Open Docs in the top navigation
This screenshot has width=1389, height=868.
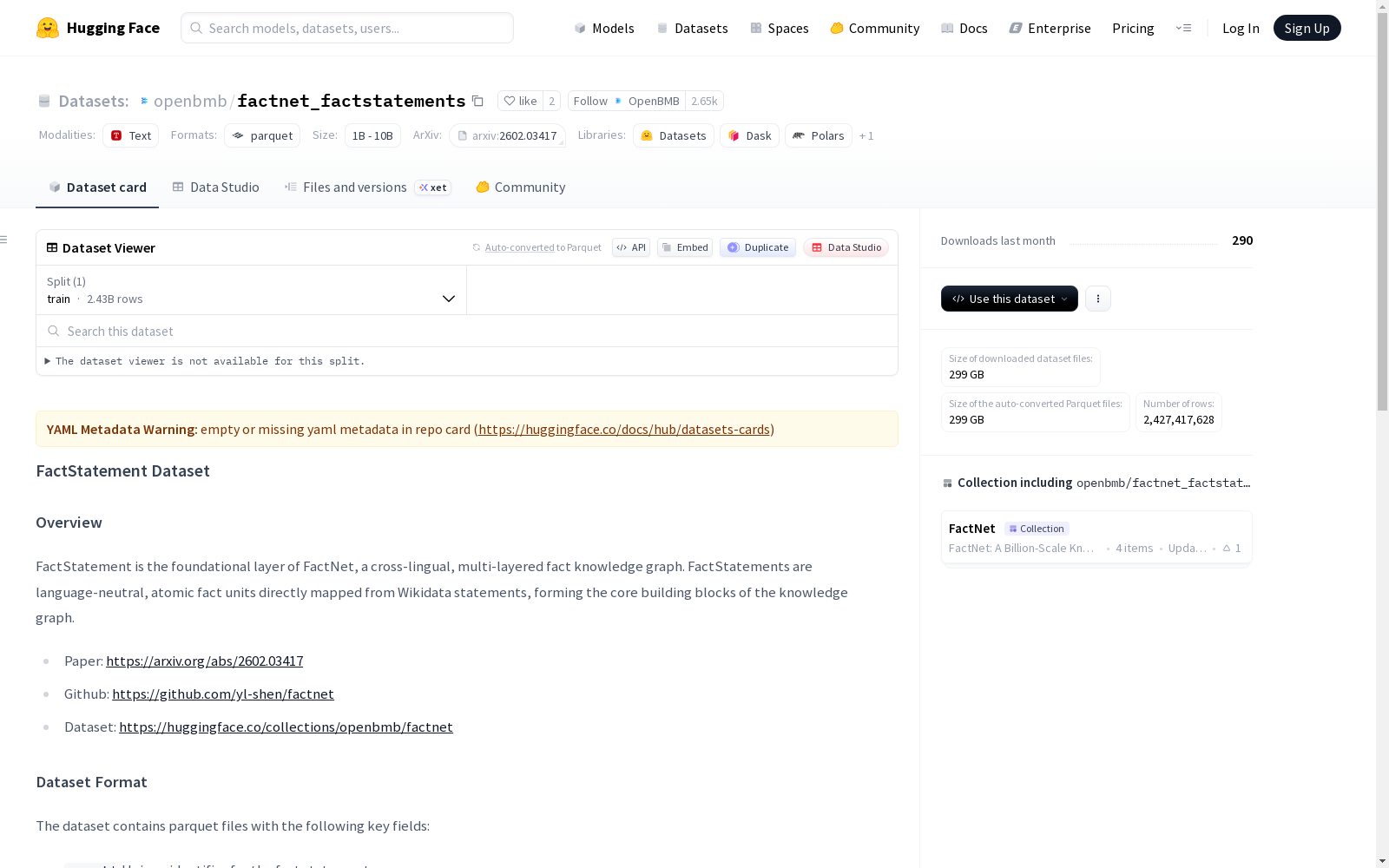(x=964, y=28)
